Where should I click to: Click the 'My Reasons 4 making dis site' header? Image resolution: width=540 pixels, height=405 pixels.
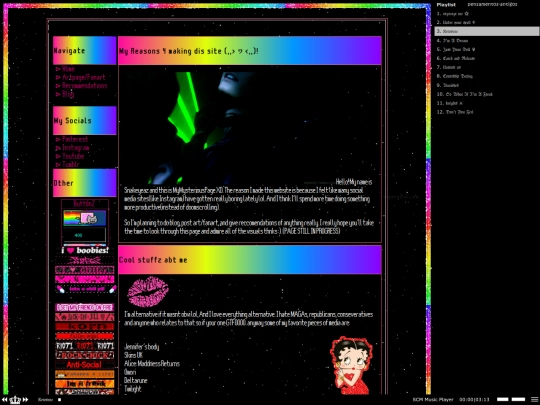(250, 51)
